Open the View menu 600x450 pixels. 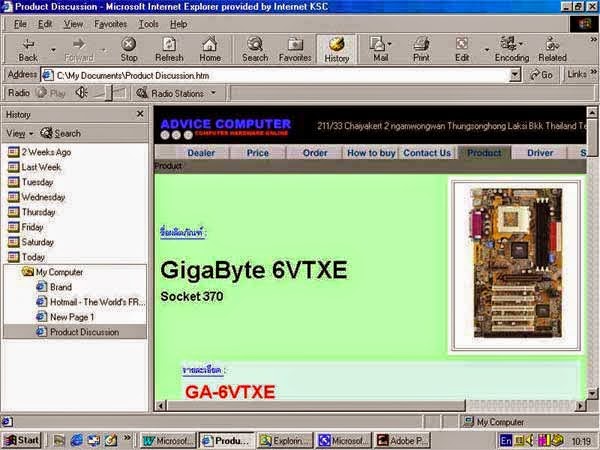click(73, 24)
